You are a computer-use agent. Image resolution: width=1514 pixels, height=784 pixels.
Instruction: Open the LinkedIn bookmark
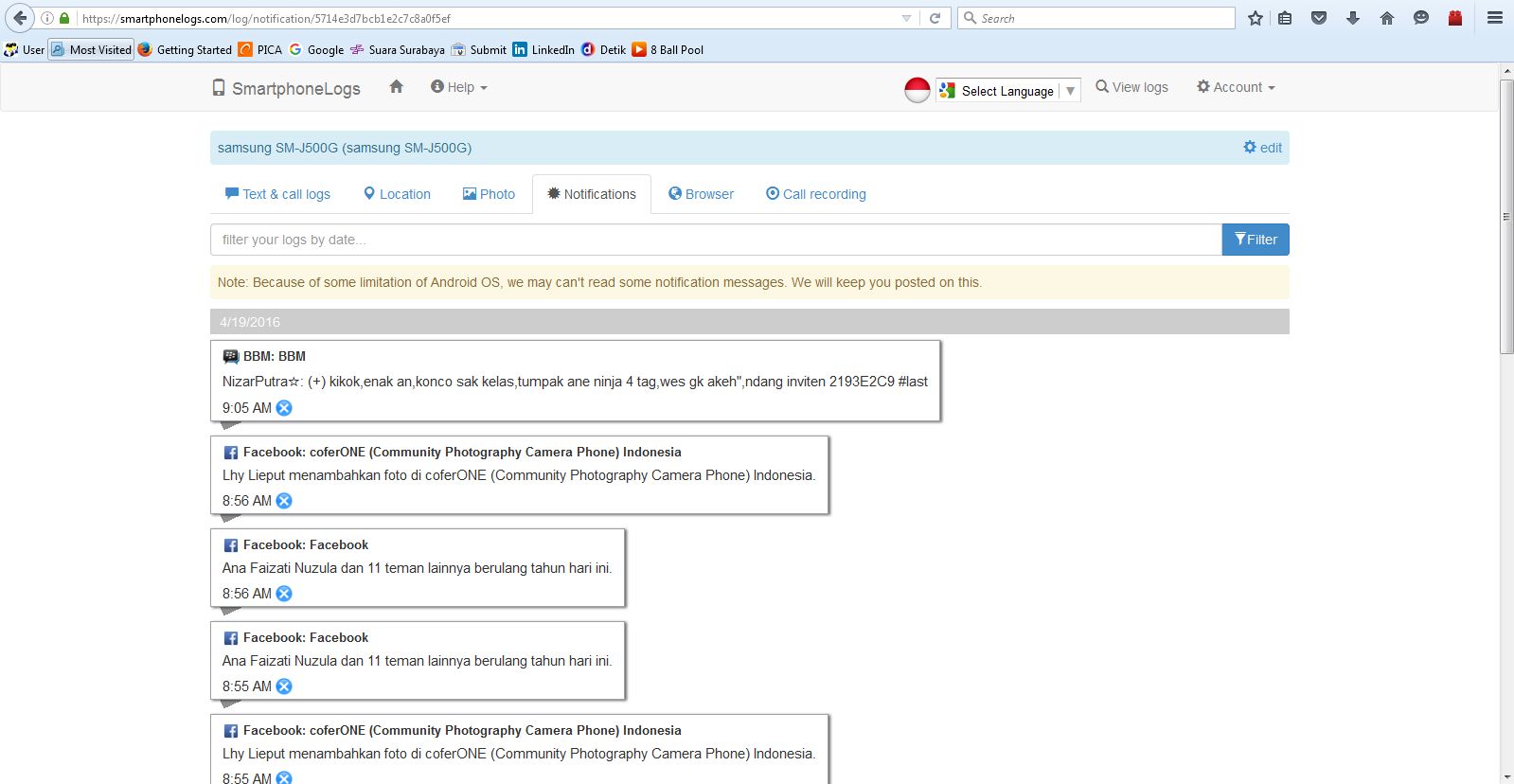[543, 49]
